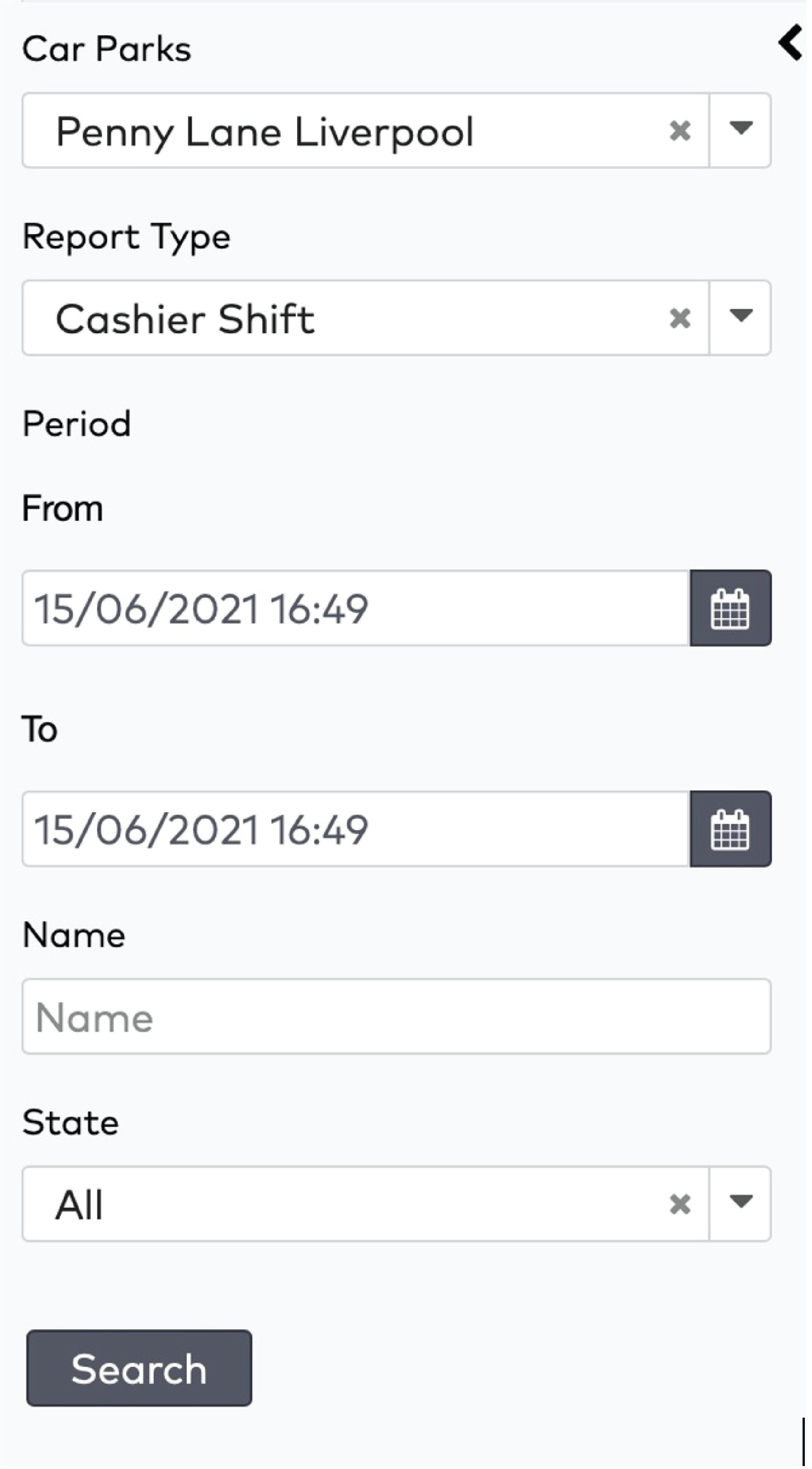
Task: Clear the All state selection
Action: tap(680, 1204)
